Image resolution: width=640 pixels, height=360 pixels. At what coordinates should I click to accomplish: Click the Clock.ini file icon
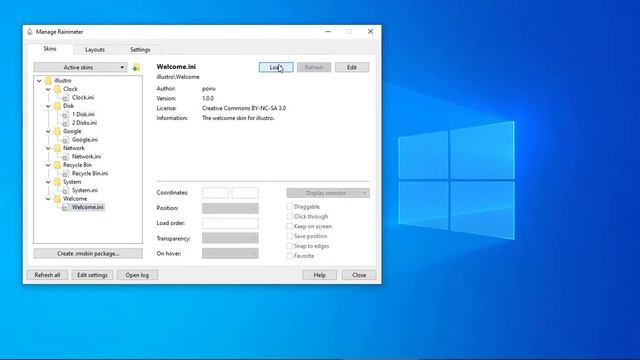[65, 98]
